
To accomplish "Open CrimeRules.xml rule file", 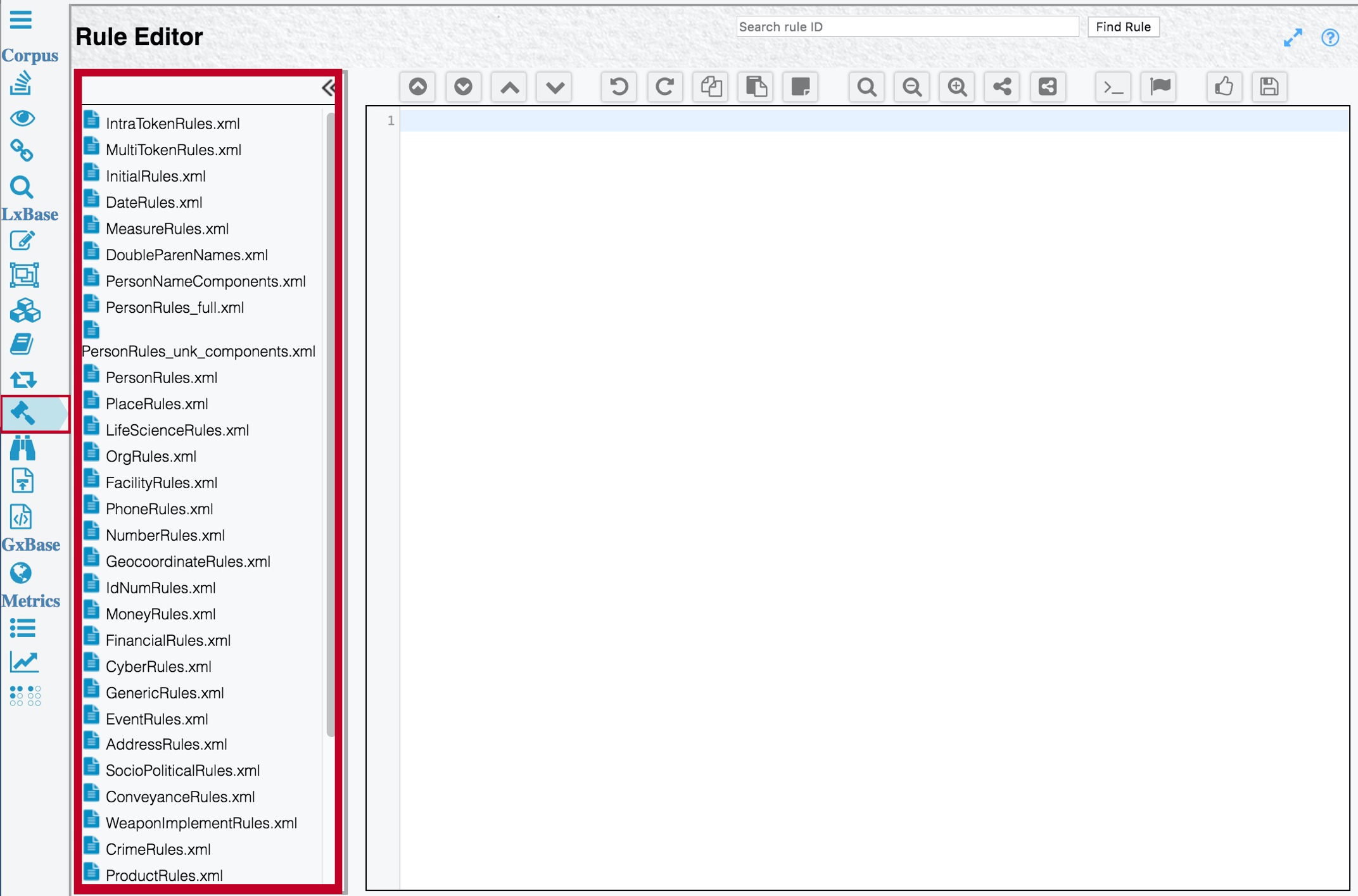I will tap(157, 848).
